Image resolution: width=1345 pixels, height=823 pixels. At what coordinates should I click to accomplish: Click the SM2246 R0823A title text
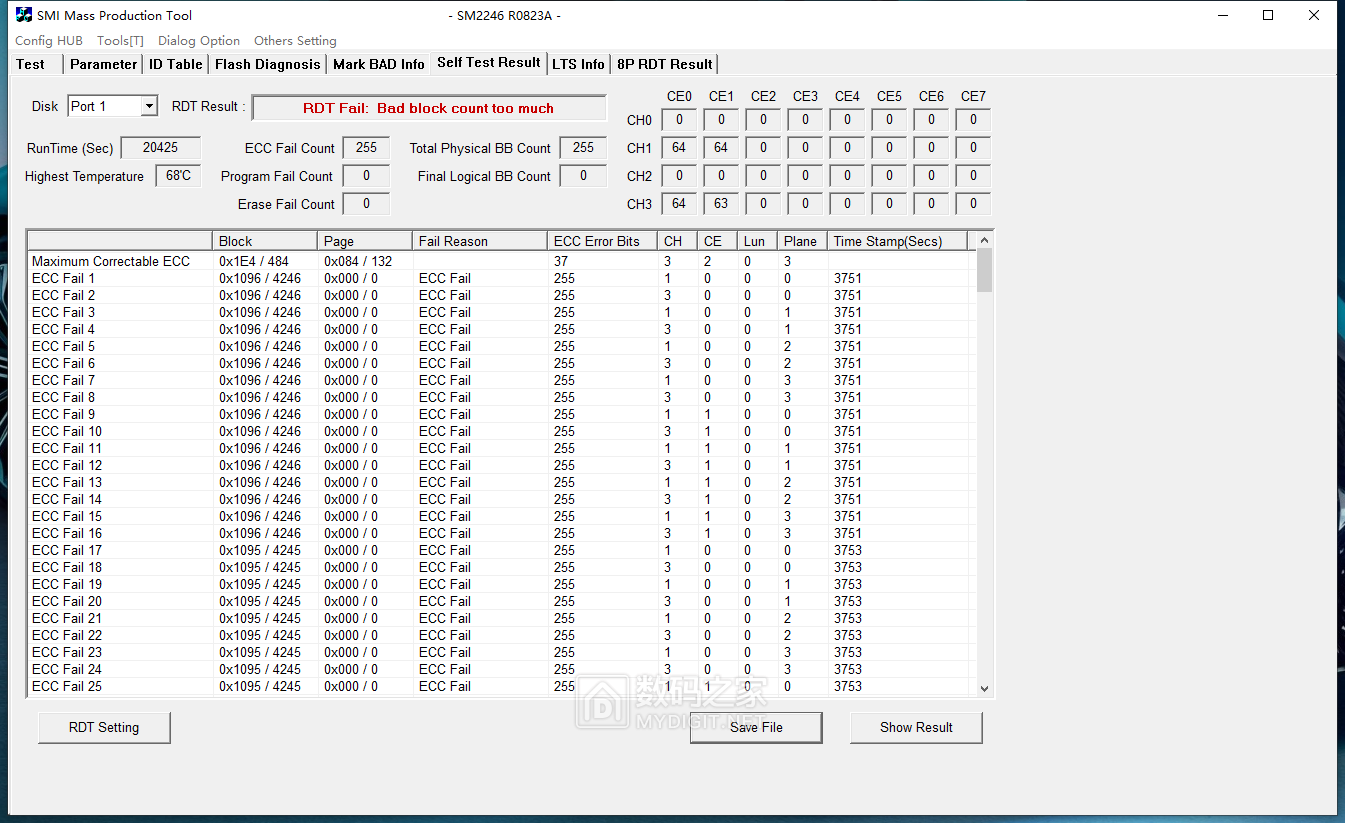point(505,15)
